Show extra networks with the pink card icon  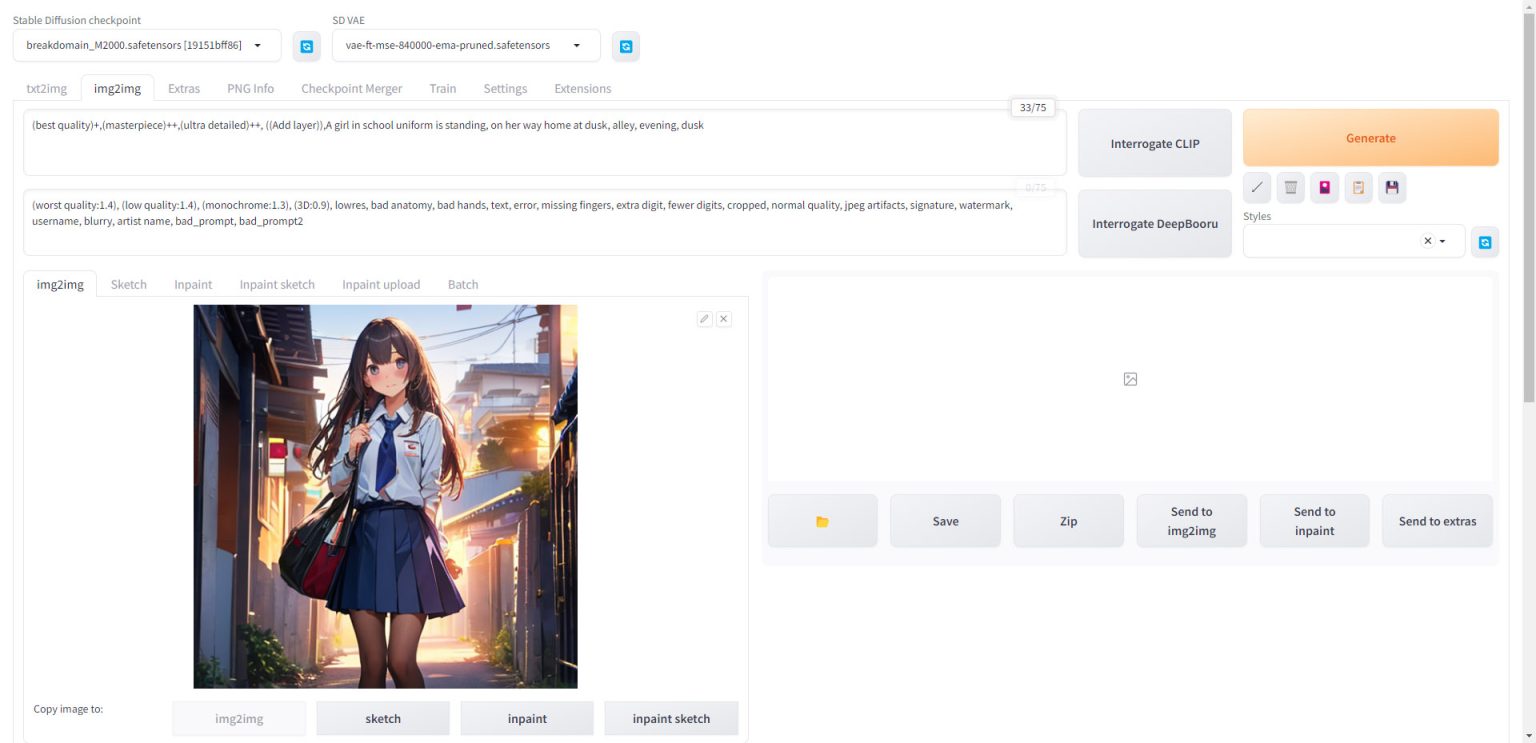pos(1324,187)
